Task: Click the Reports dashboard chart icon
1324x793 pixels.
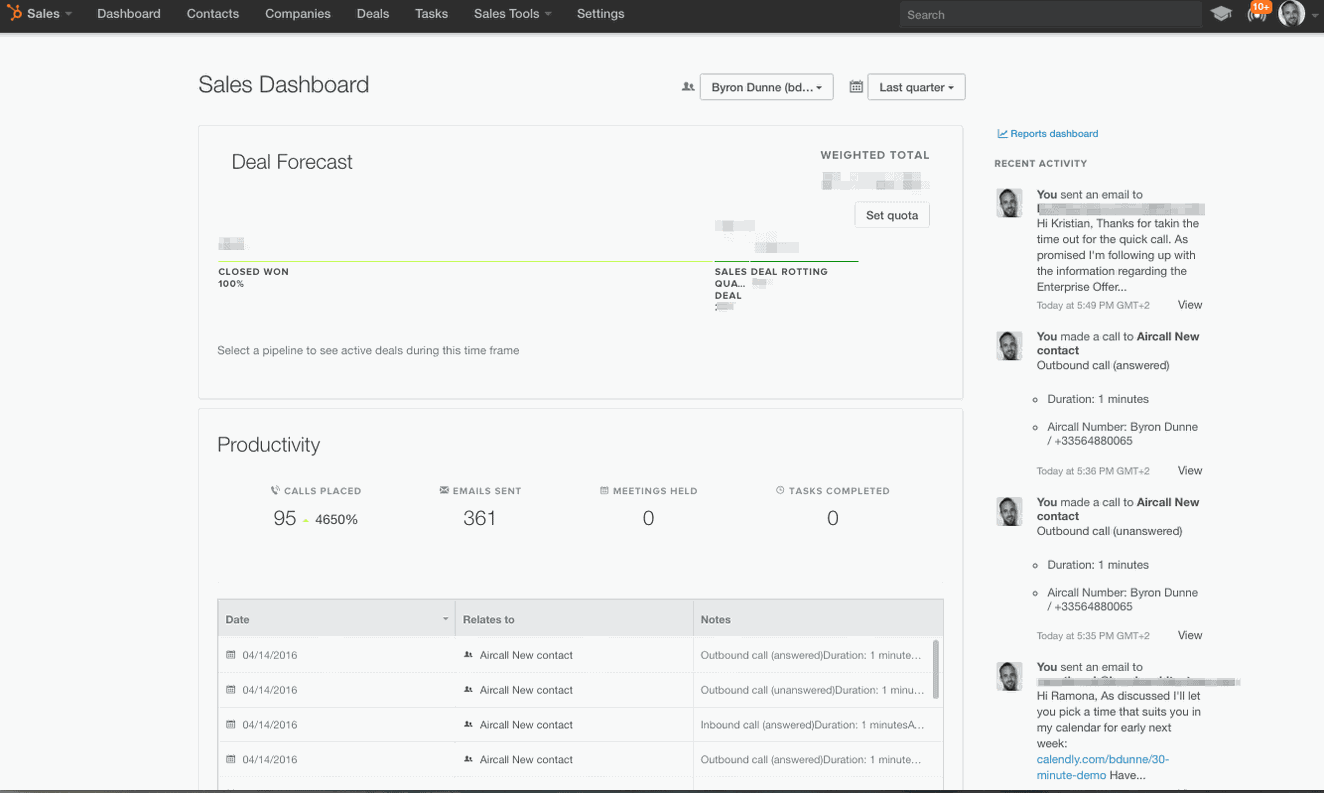Action: click(x=1002, y=133)
